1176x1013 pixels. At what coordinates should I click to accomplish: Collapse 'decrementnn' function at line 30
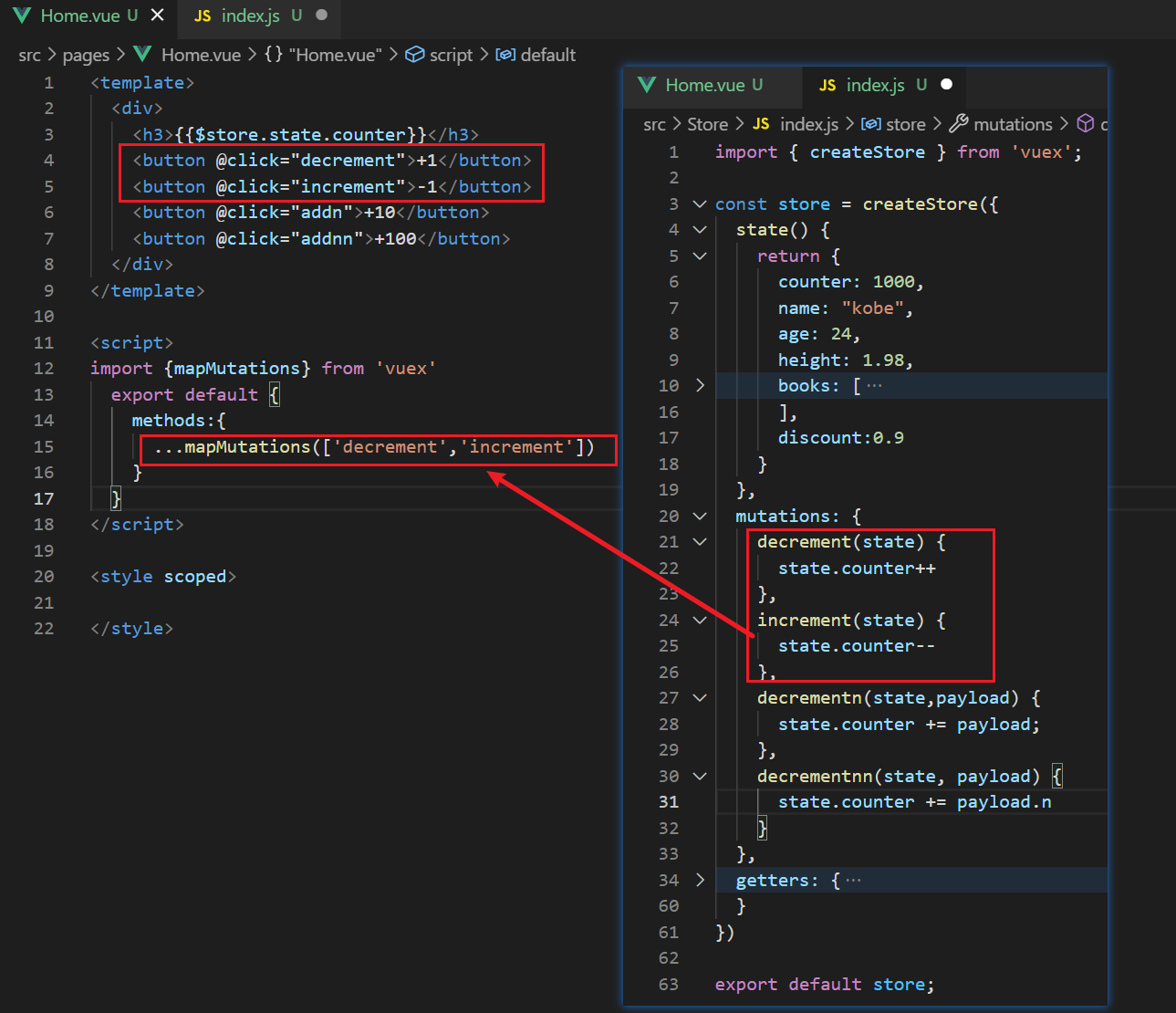coord(700,777)
